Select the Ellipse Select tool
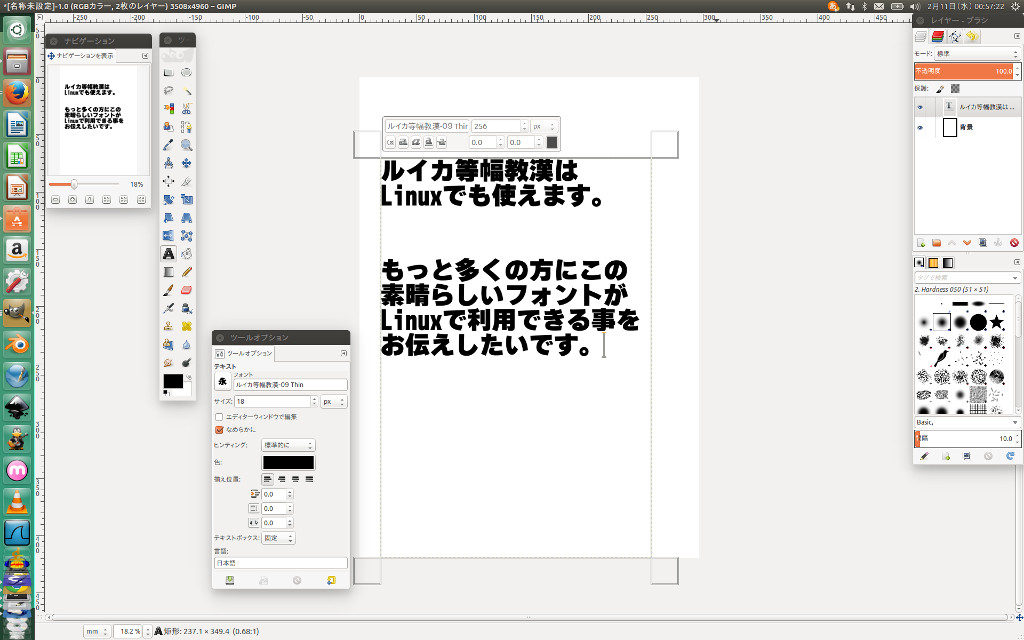Image resolution: width=1024 pixels, height=640 pixels. click(187, 72)
